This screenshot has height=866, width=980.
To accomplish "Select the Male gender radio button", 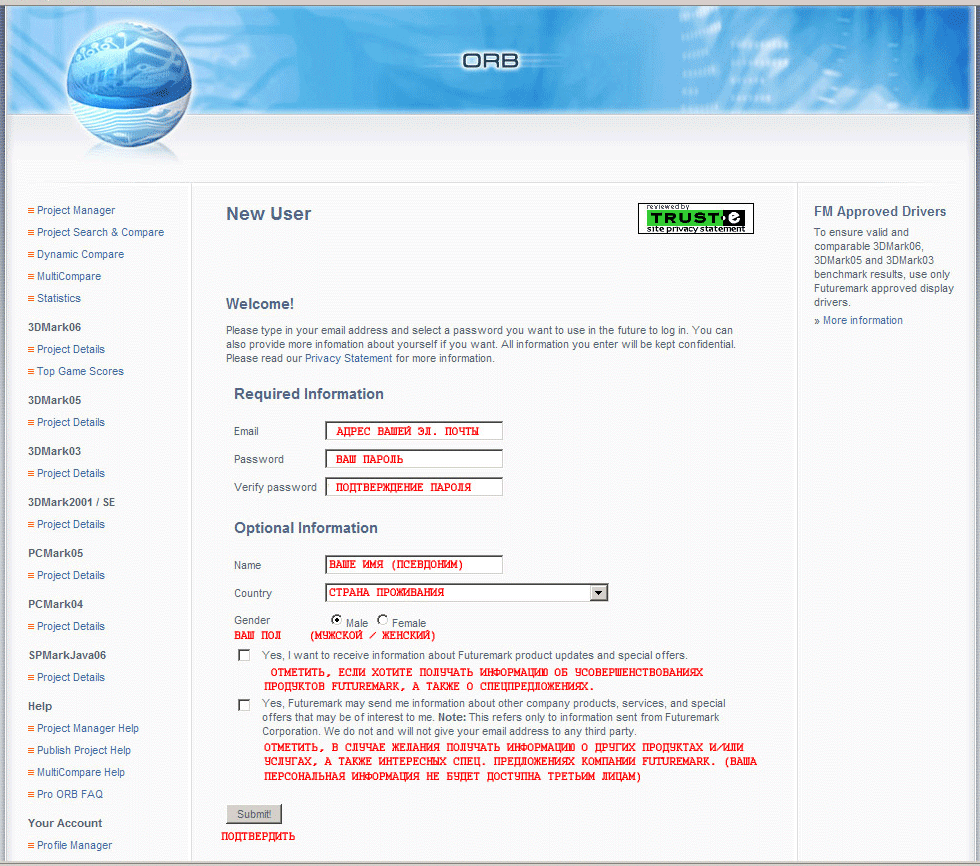I will click(x=336, y=620).
